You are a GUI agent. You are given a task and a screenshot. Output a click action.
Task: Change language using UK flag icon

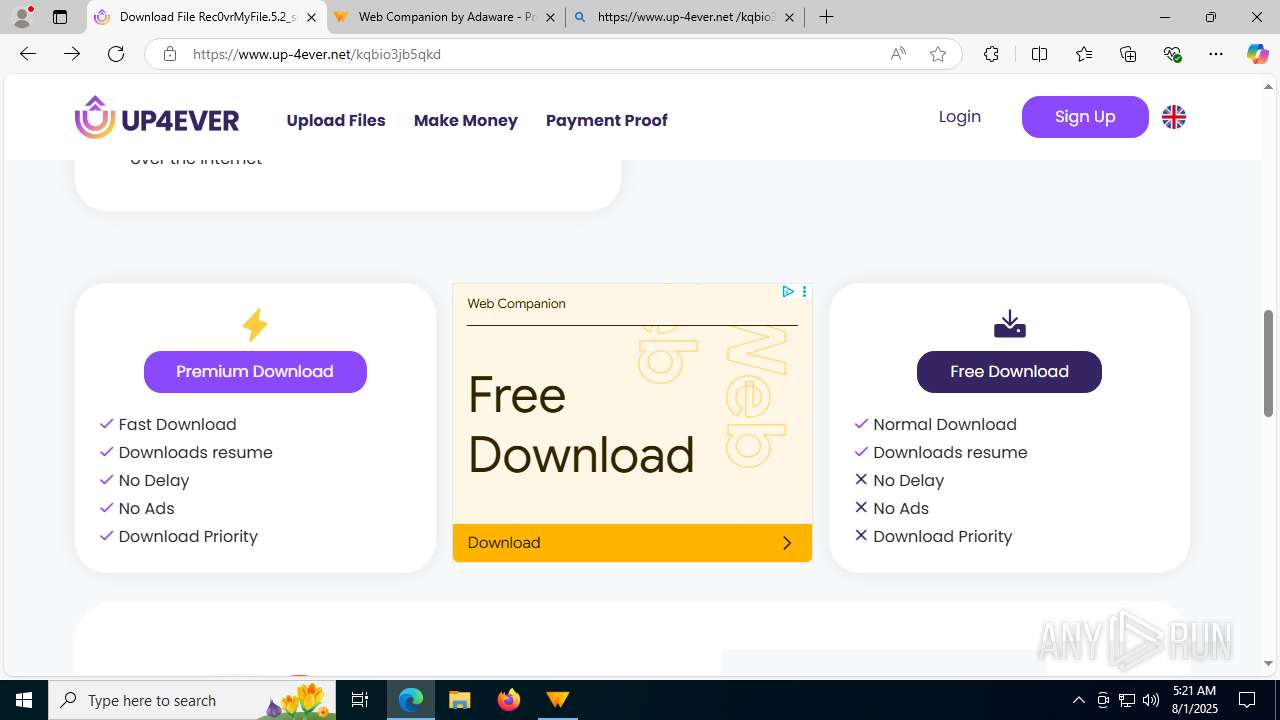1174,117
